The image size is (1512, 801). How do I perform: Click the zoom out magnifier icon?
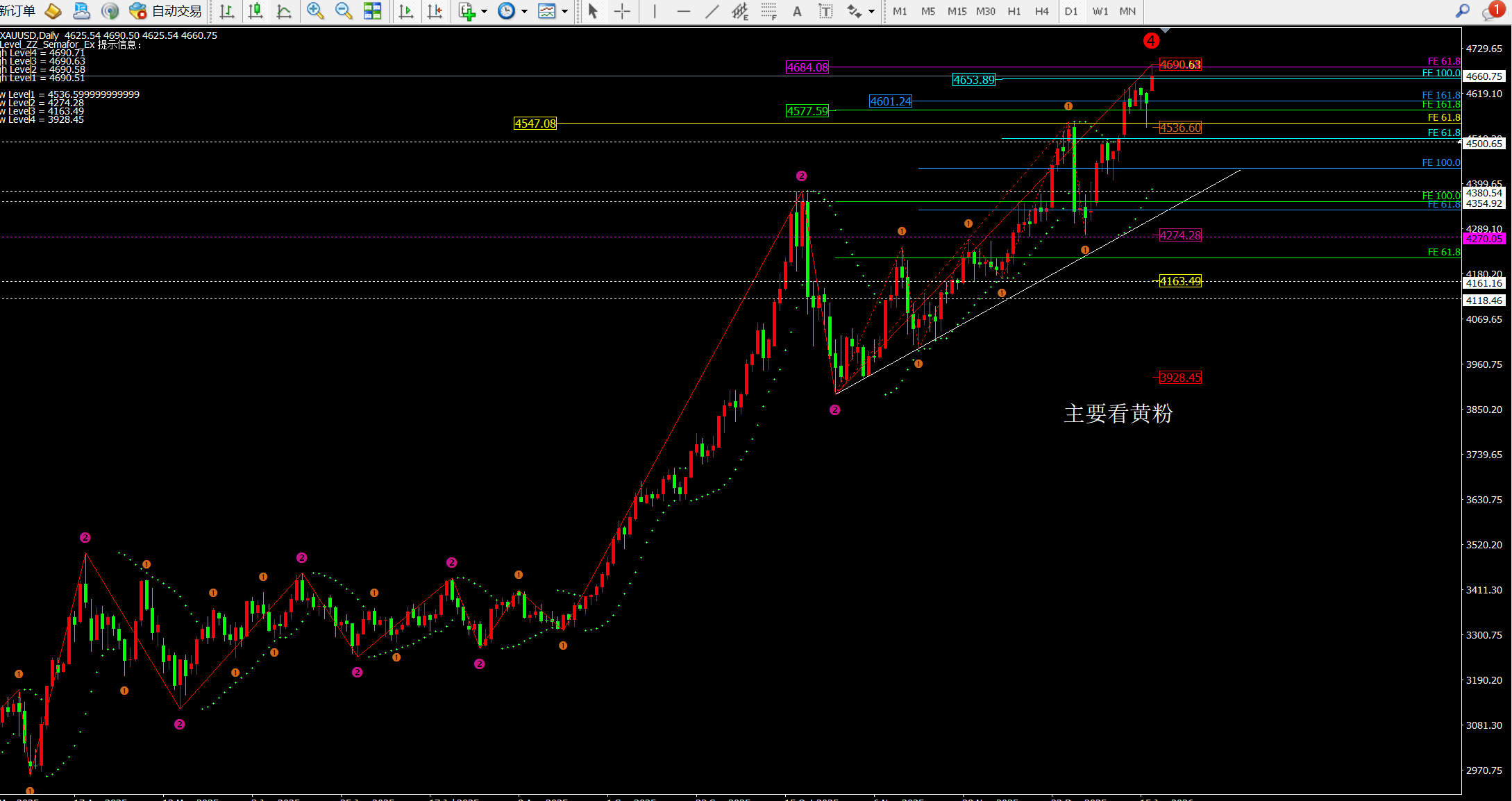343,11
